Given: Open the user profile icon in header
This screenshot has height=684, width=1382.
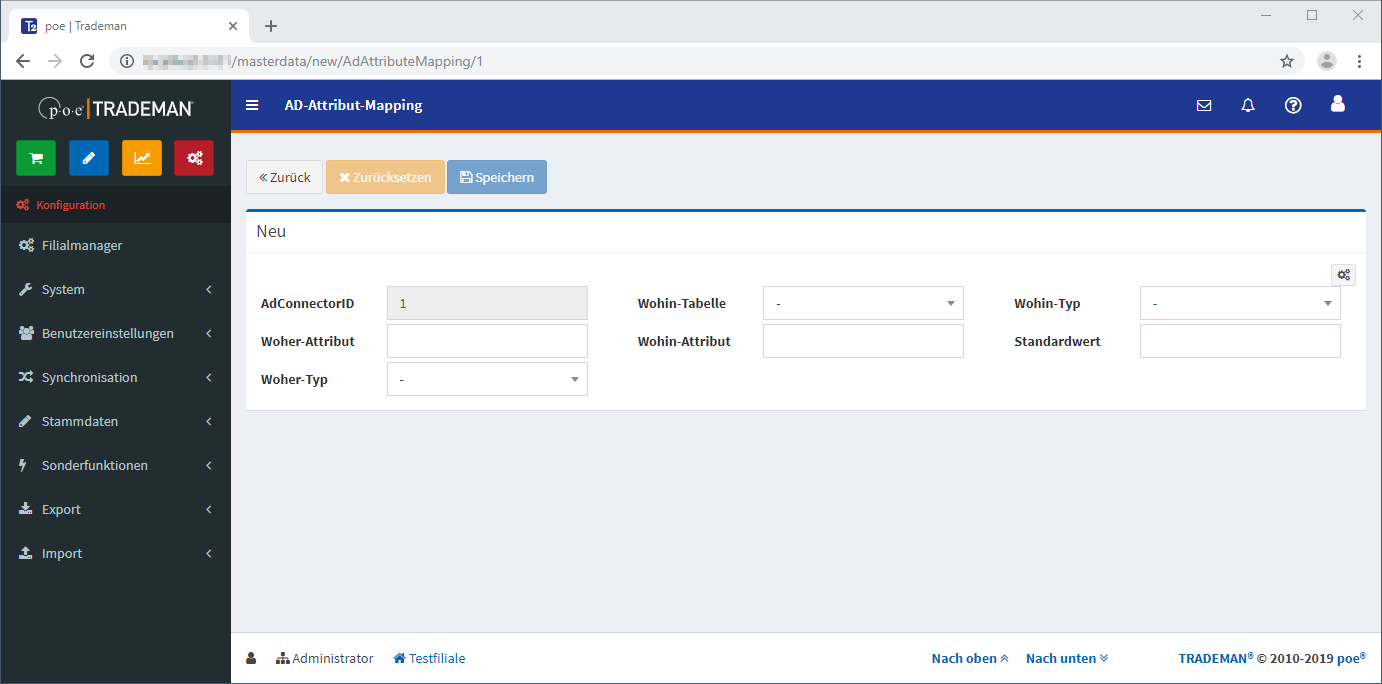Looking at the screenshot, I should pos(1338,104).
